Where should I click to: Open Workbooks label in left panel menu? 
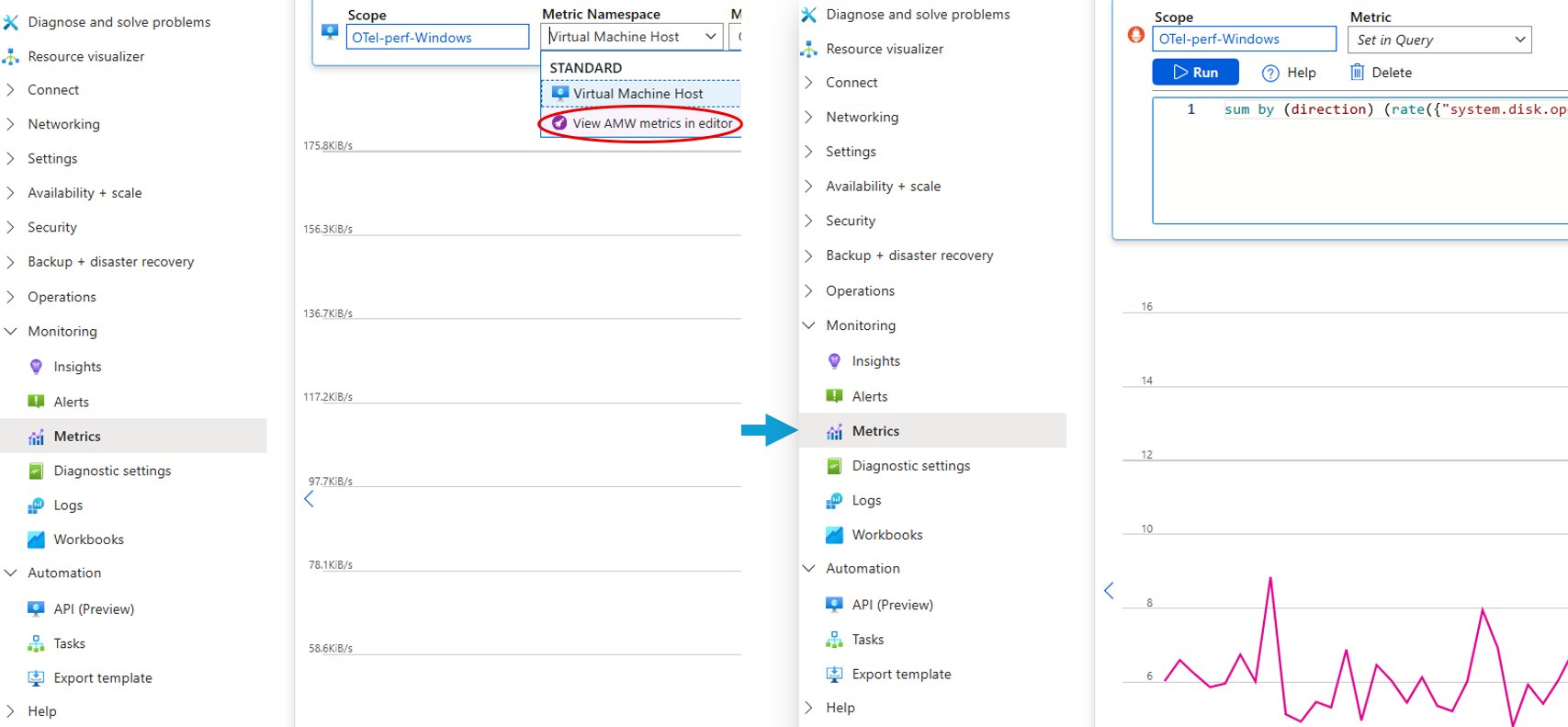(89, 540)
